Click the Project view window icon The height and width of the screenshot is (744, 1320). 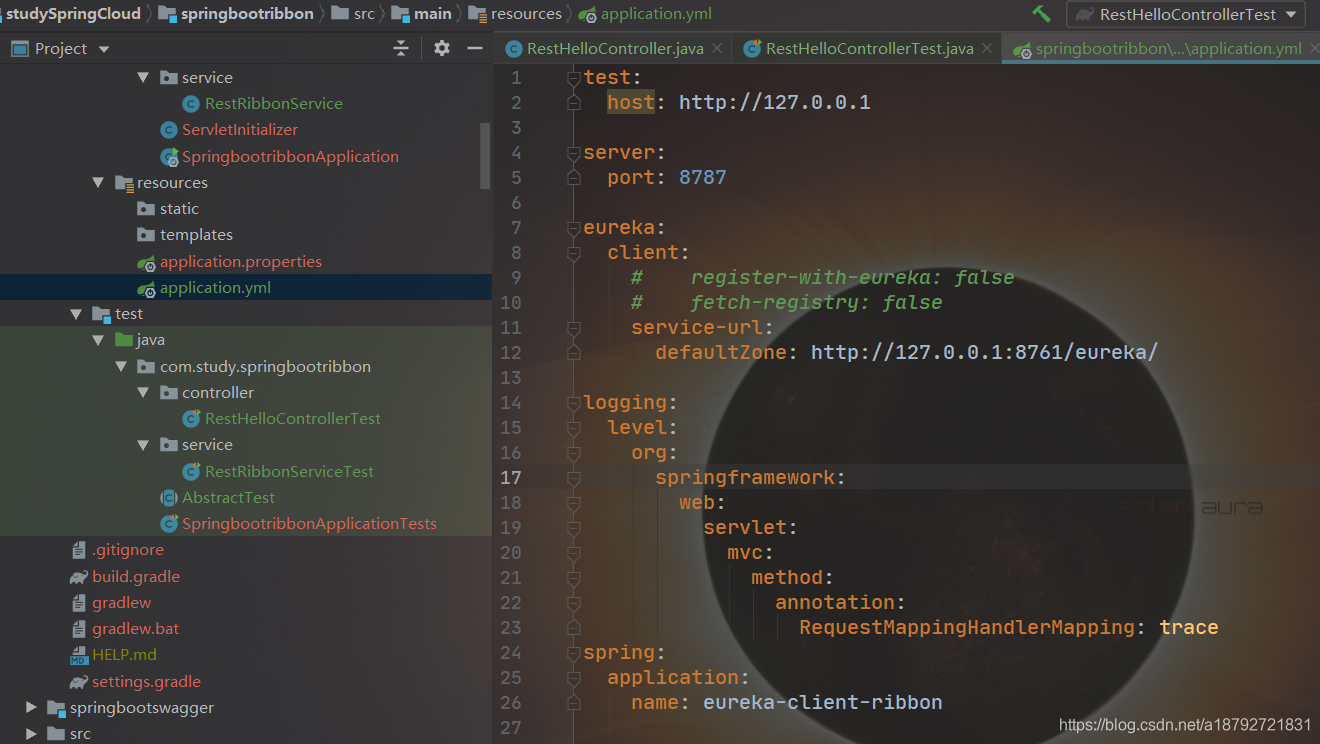click(19, 48)
